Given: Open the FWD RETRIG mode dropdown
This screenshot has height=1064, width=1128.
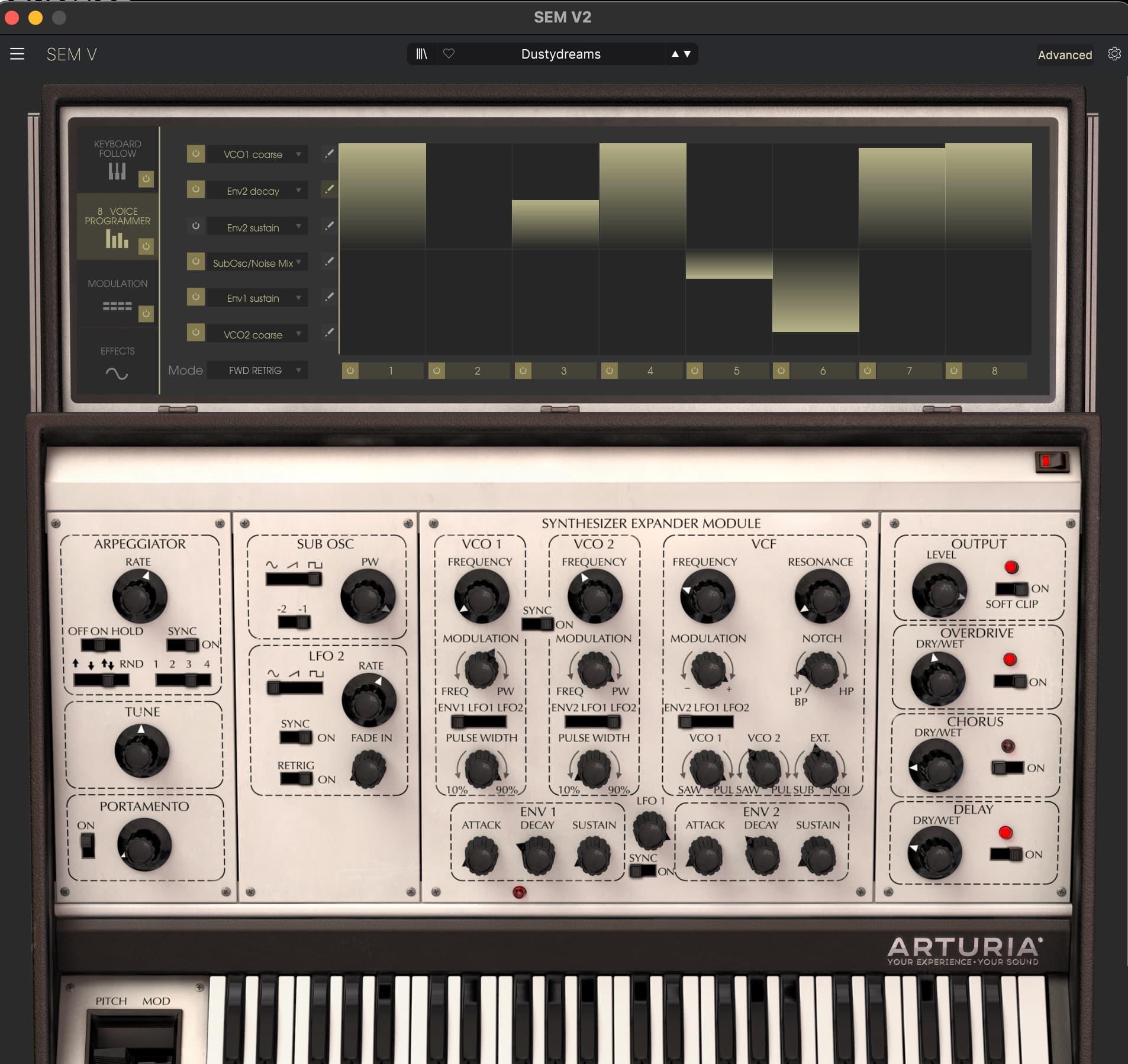Looking at the screenshot, I should click(257, 370).
